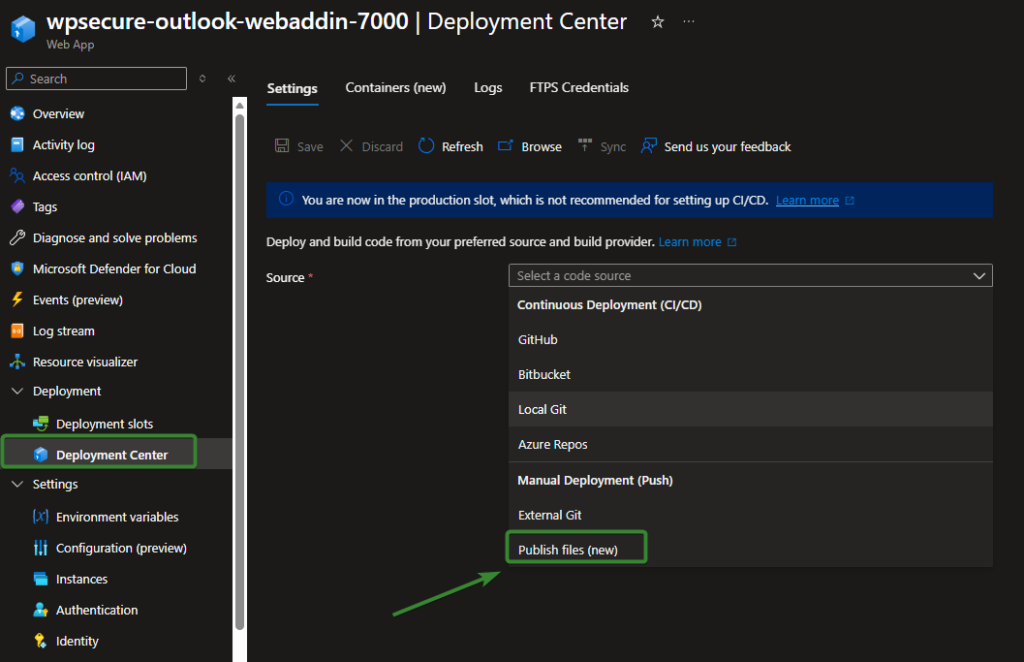Click the Send us your feedback icon
1024x662 pixels.
pyautogui.click(x=649, y=146)
